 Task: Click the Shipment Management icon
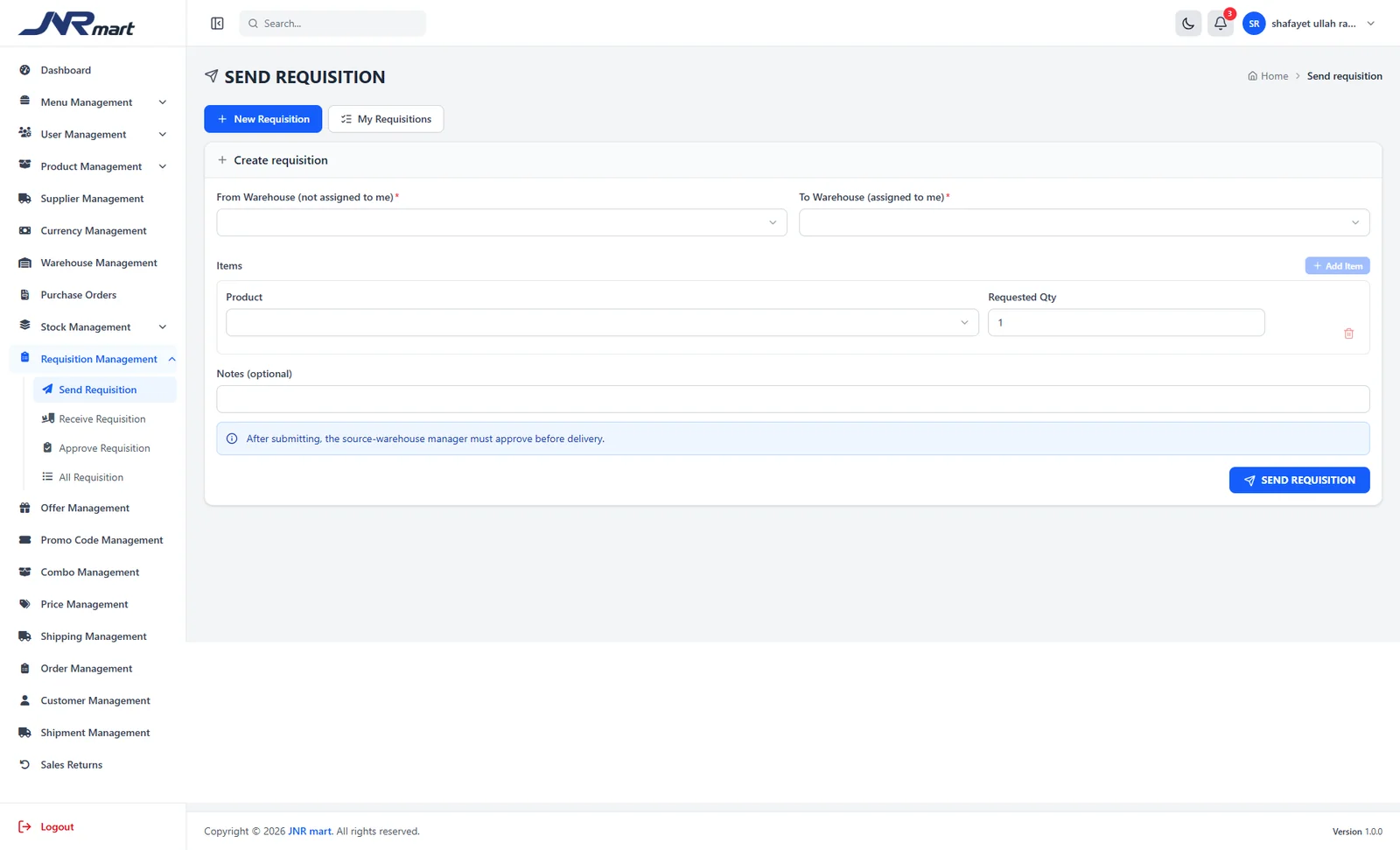click(x=24, y=733)
